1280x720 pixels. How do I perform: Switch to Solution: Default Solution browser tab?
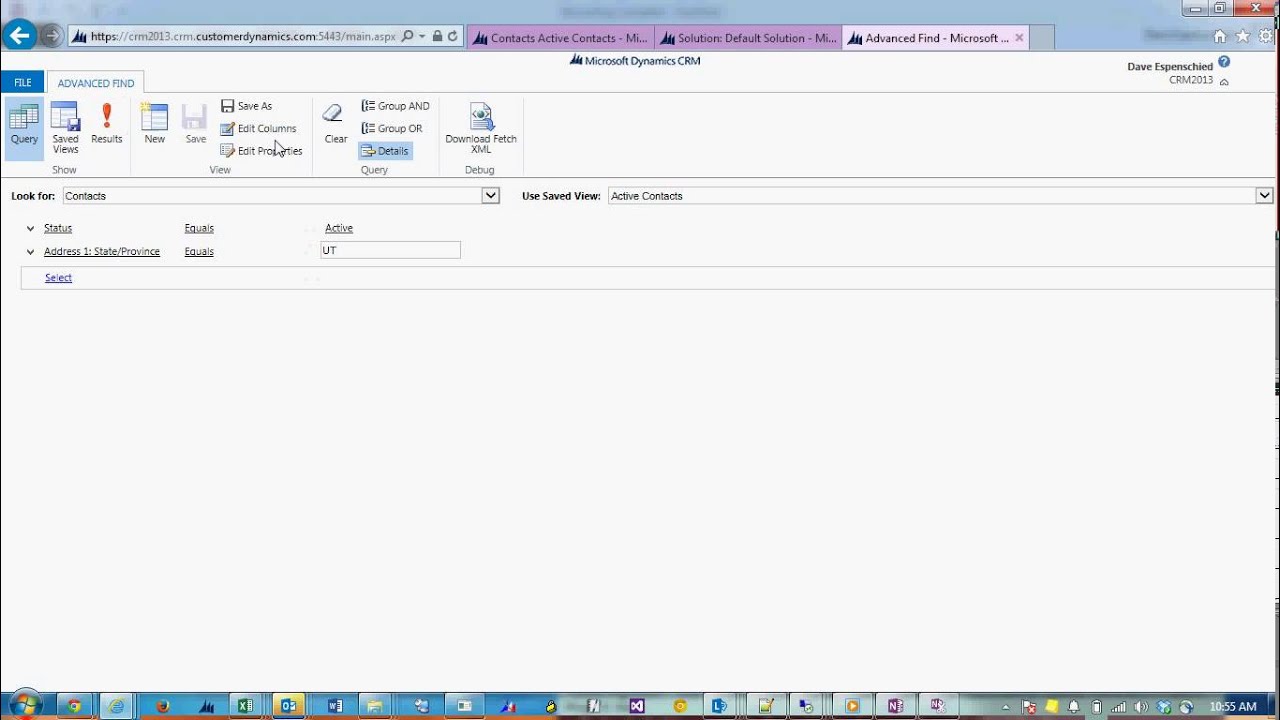(748, 38)
